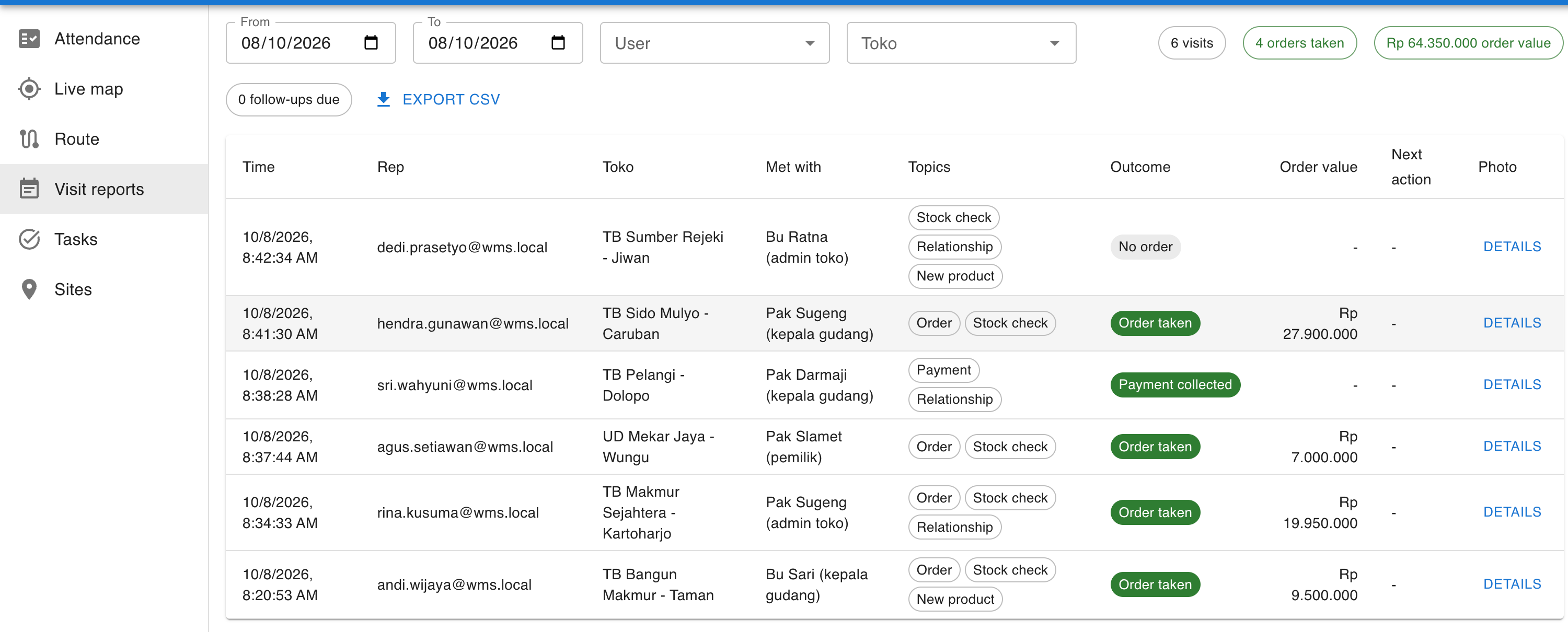
Task: Click the Live map target icon
Action: 29,89
